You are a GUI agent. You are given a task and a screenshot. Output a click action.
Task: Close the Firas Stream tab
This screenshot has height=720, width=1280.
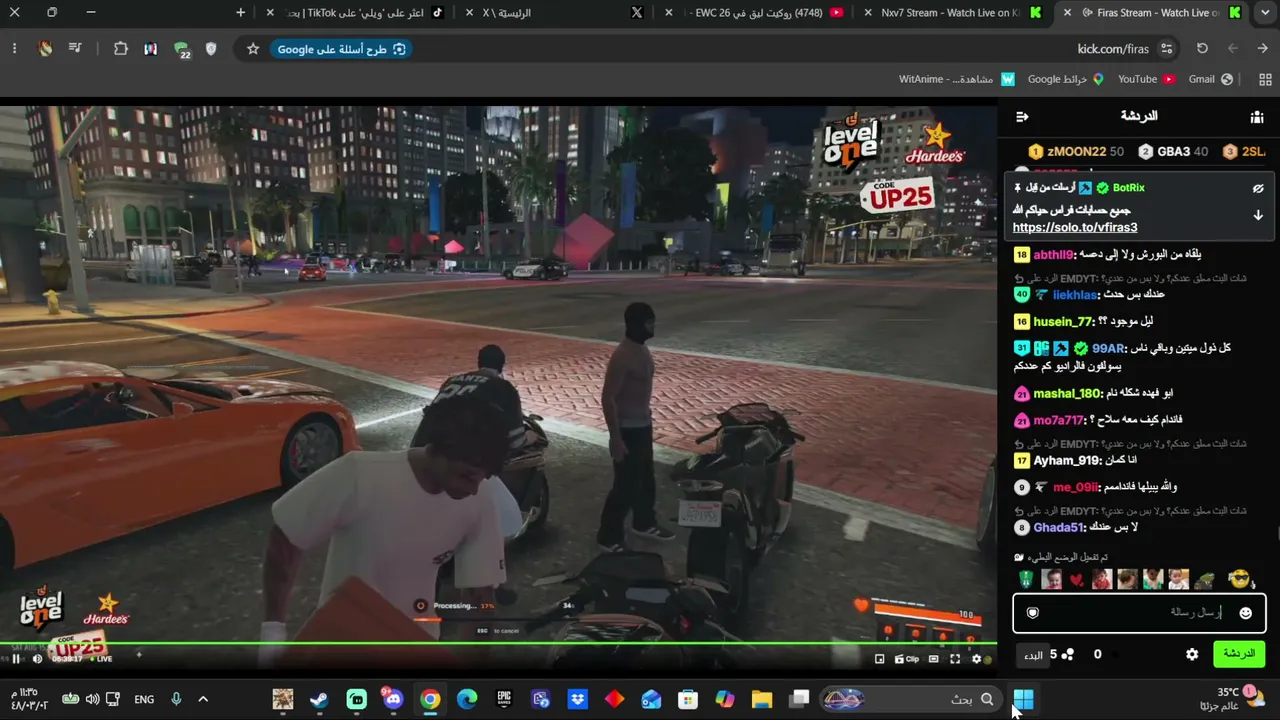point(1068,13)
